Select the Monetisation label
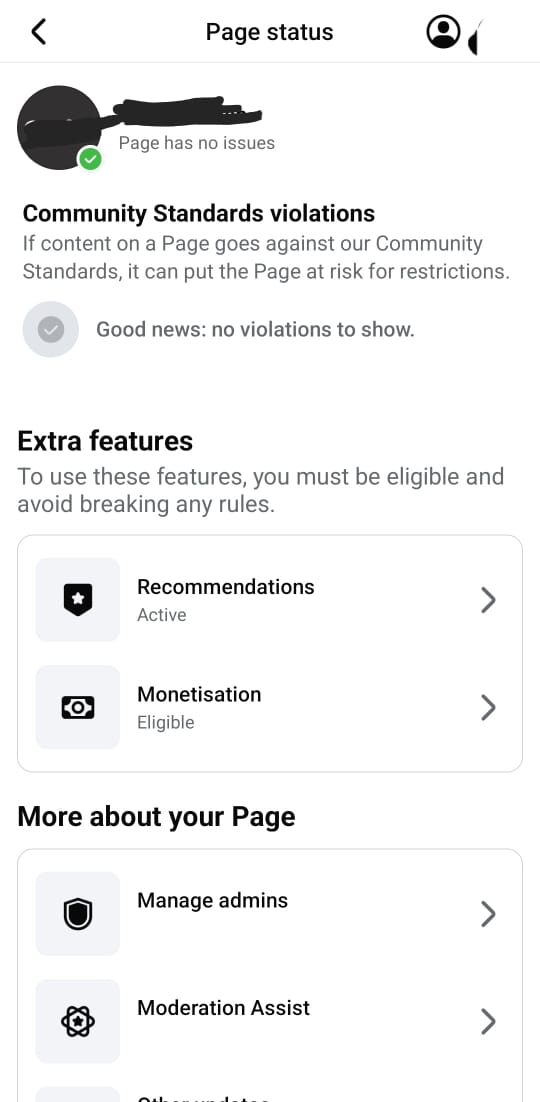This screenshot has width=540, height=1102. pos(199,694)
